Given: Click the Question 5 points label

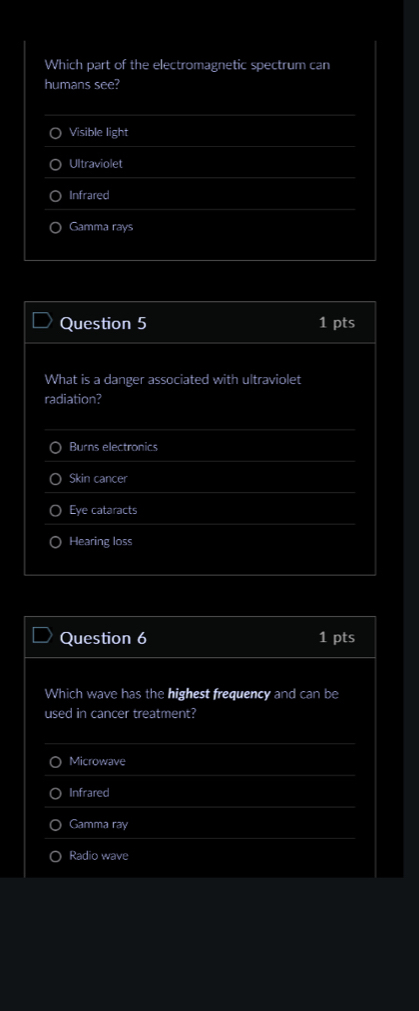Looking at the screenshot, I should 336,322.
